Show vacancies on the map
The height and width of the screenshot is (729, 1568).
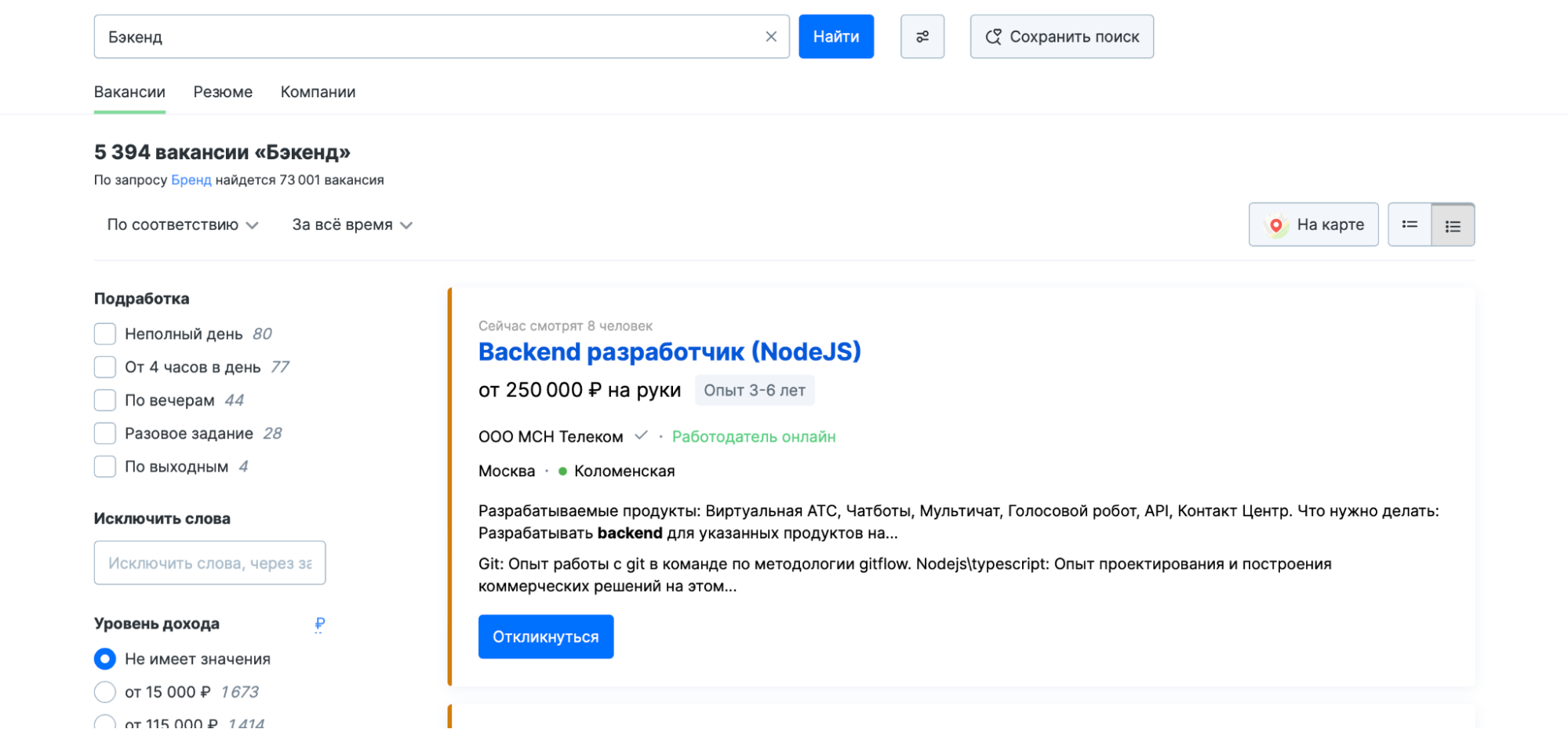point(1312,225)
